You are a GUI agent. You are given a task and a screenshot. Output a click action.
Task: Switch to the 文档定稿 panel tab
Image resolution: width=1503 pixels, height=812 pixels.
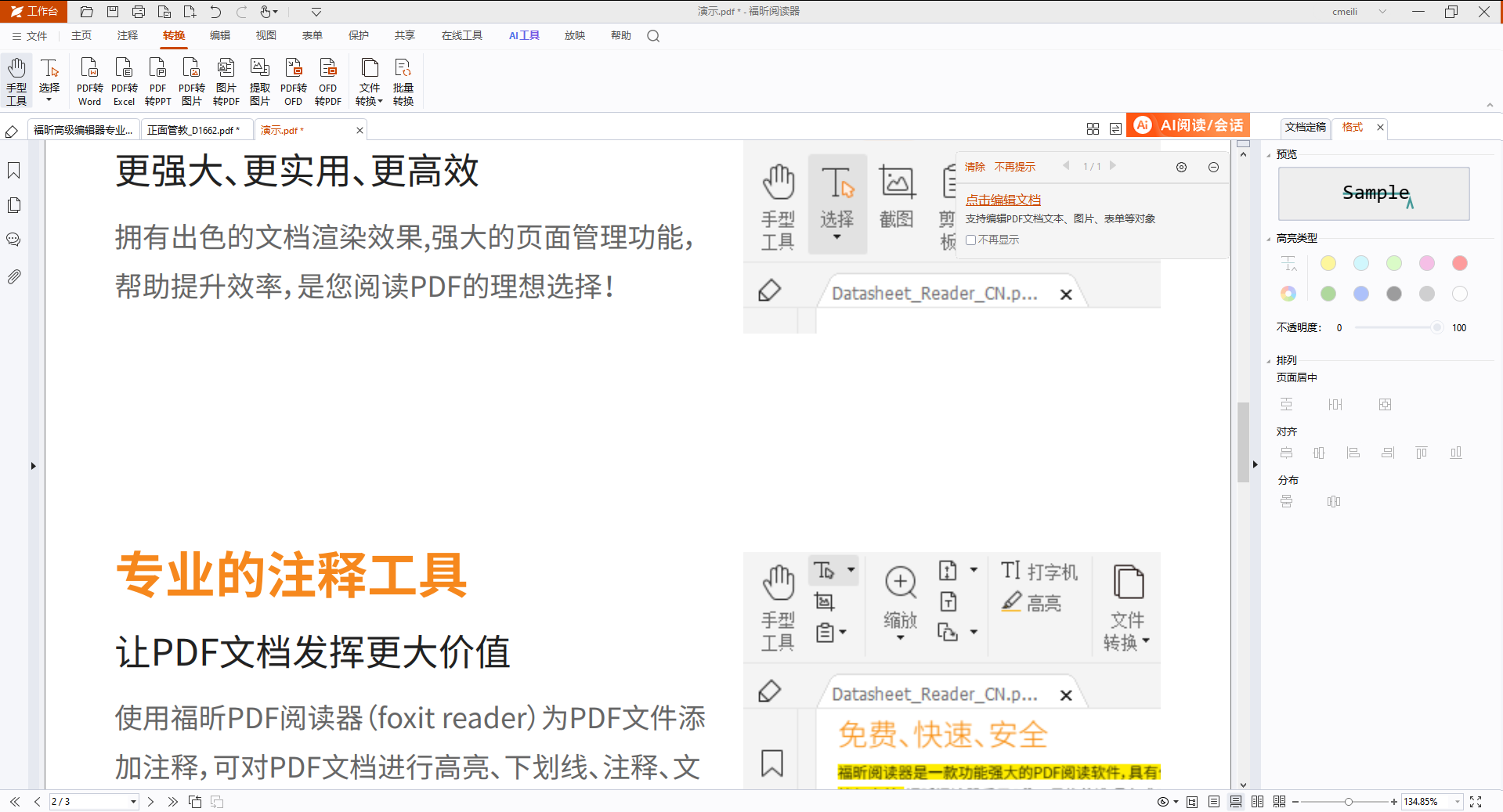[1306, 127]
